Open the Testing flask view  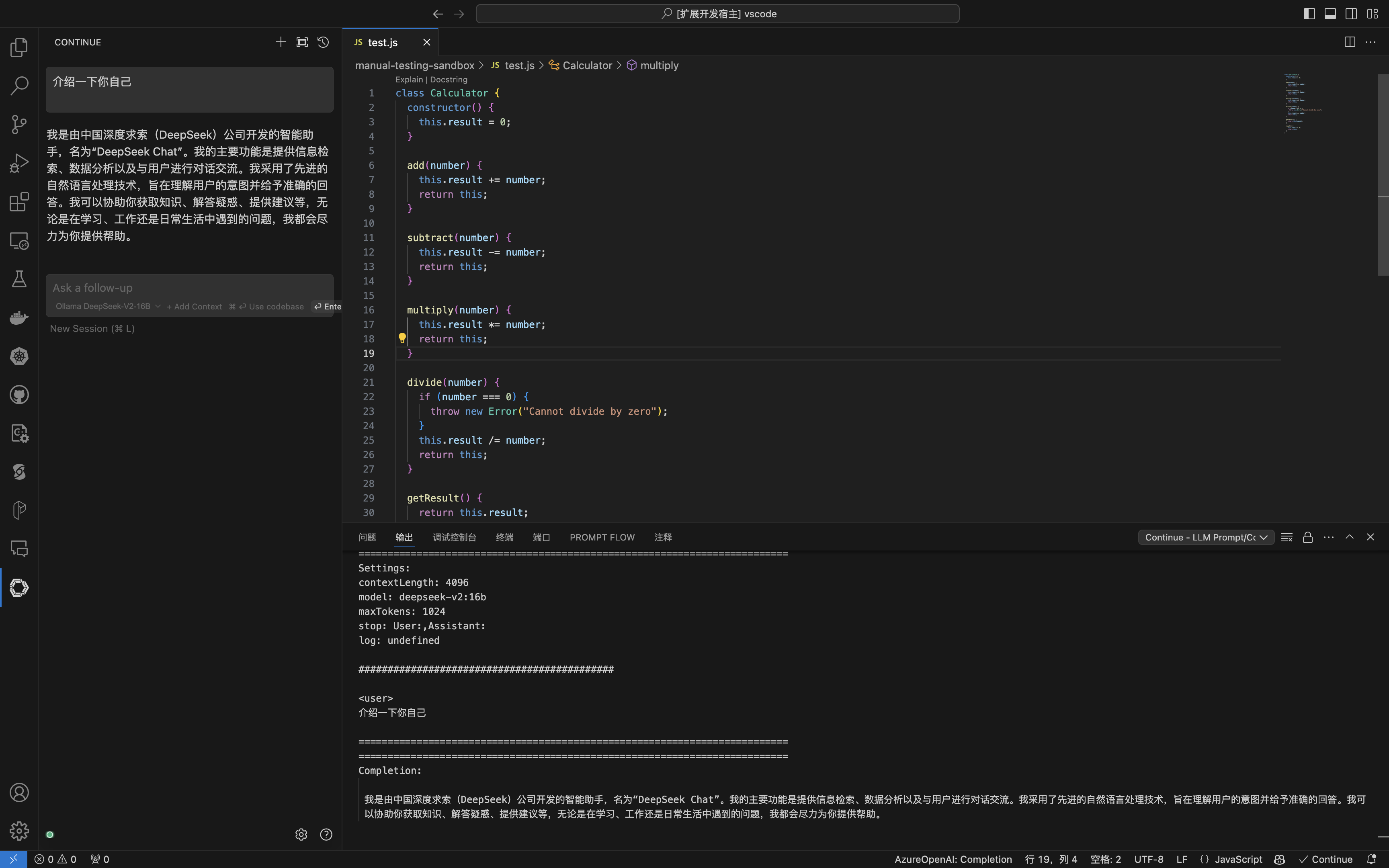(19, 279)
